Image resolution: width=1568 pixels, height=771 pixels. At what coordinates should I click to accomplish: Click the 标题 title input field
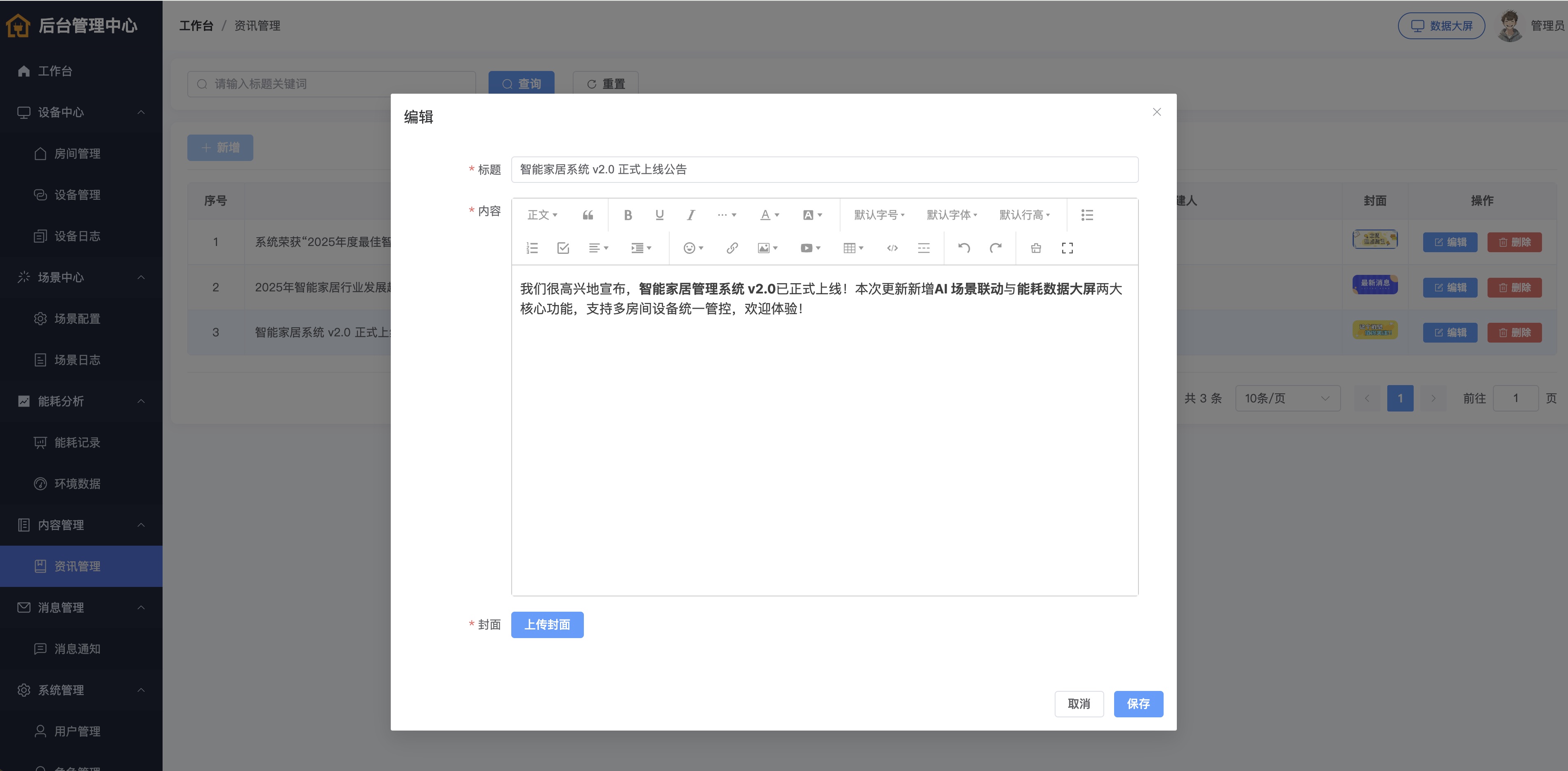(x=824, y=169)
